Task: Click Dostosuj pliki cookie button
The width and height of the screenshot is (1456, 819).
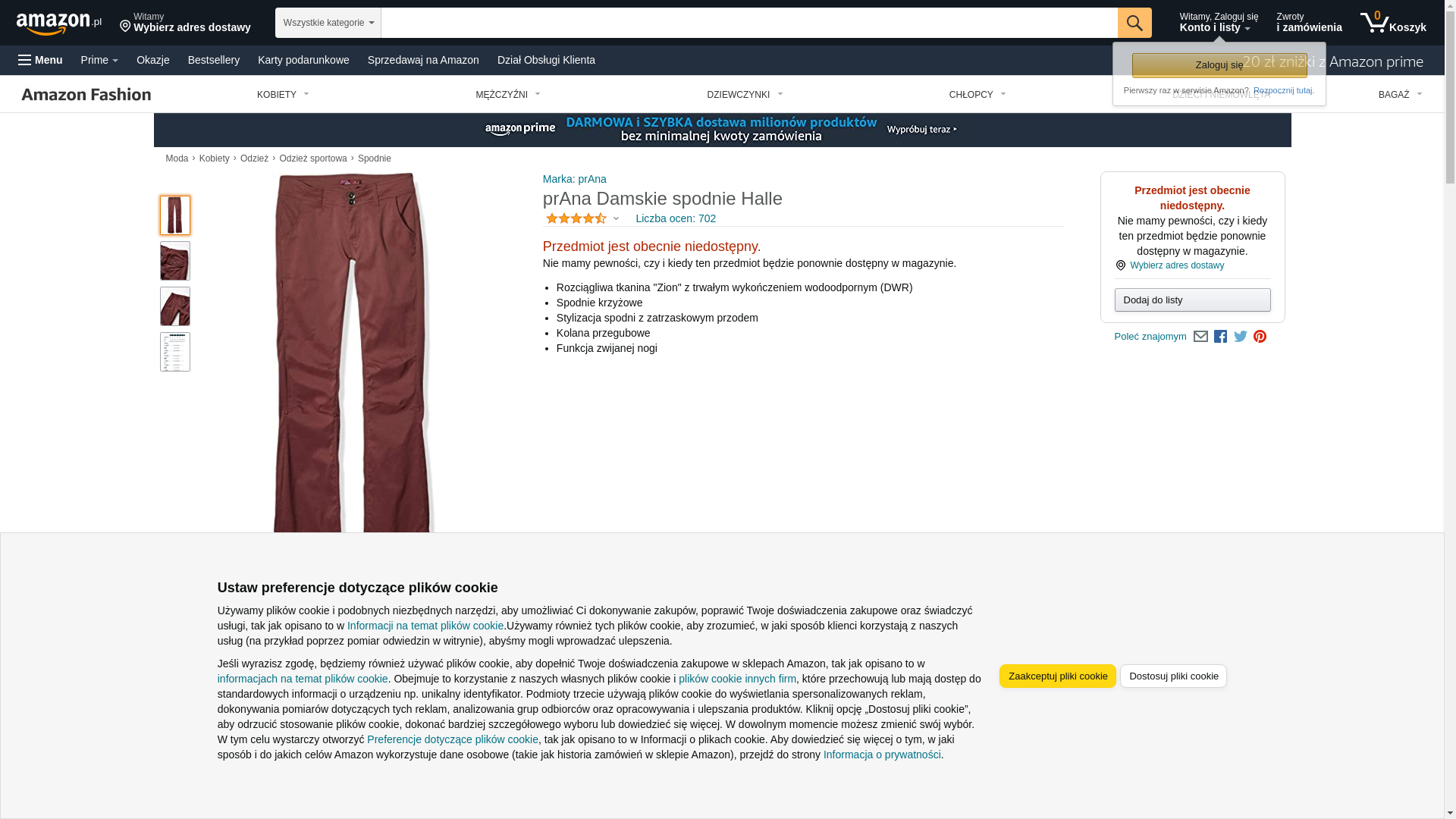Action: (1173, 676)
